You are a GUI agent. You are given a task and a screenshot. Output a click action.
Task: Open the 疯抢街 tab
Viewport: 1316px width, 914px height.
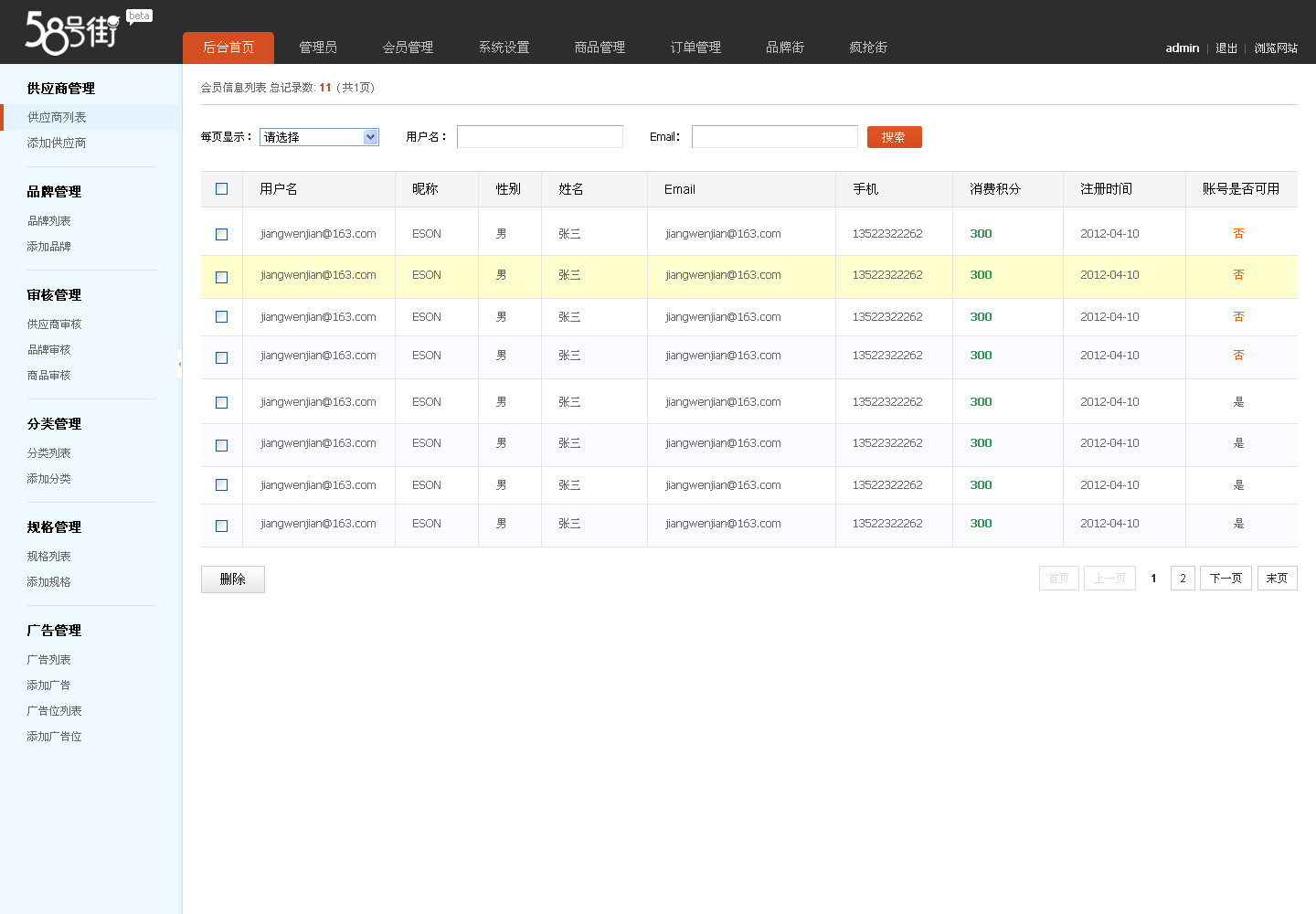pos(868,48)
